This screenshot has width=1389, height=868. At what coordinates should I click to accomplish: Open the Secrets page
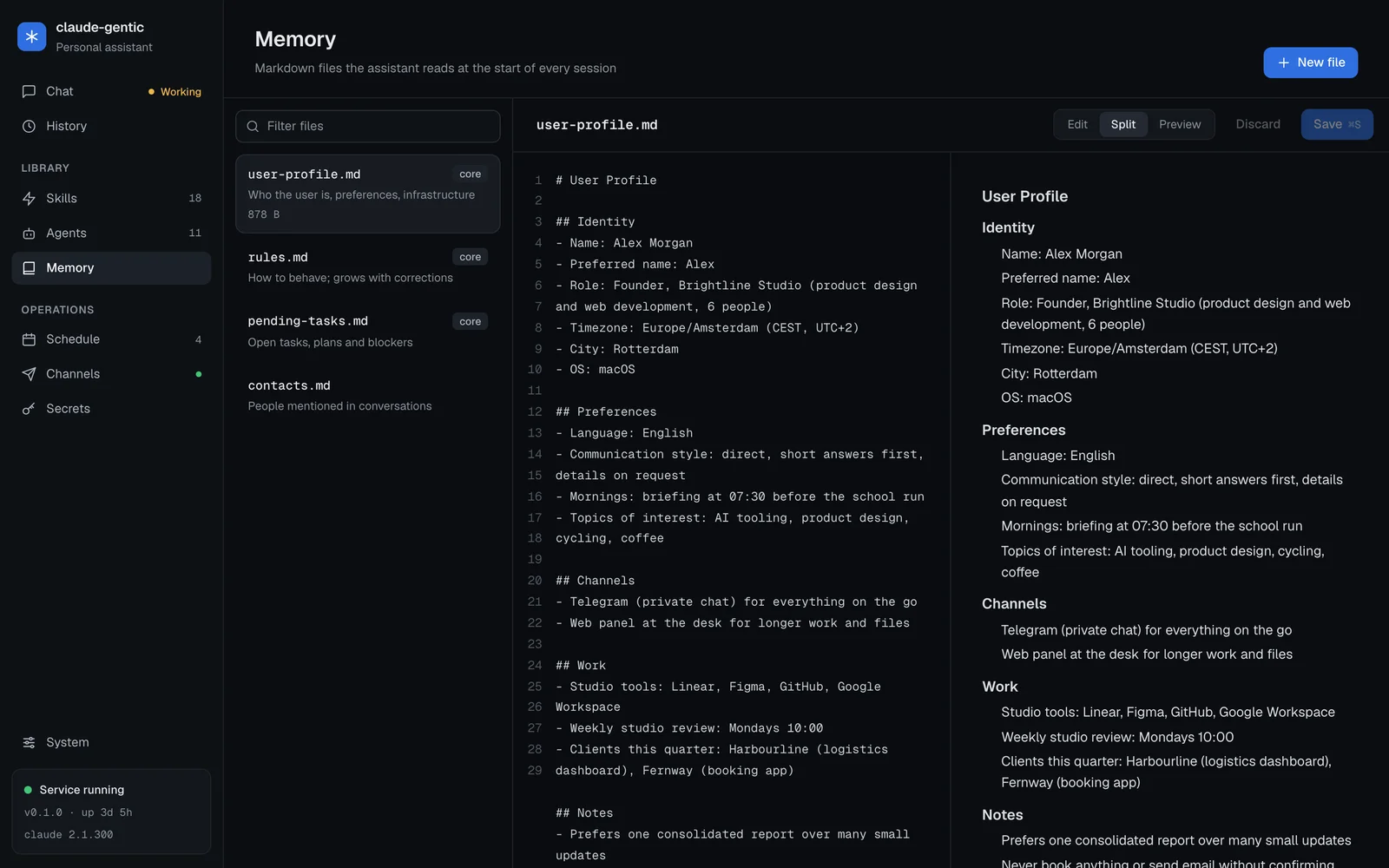click(111, 409)
